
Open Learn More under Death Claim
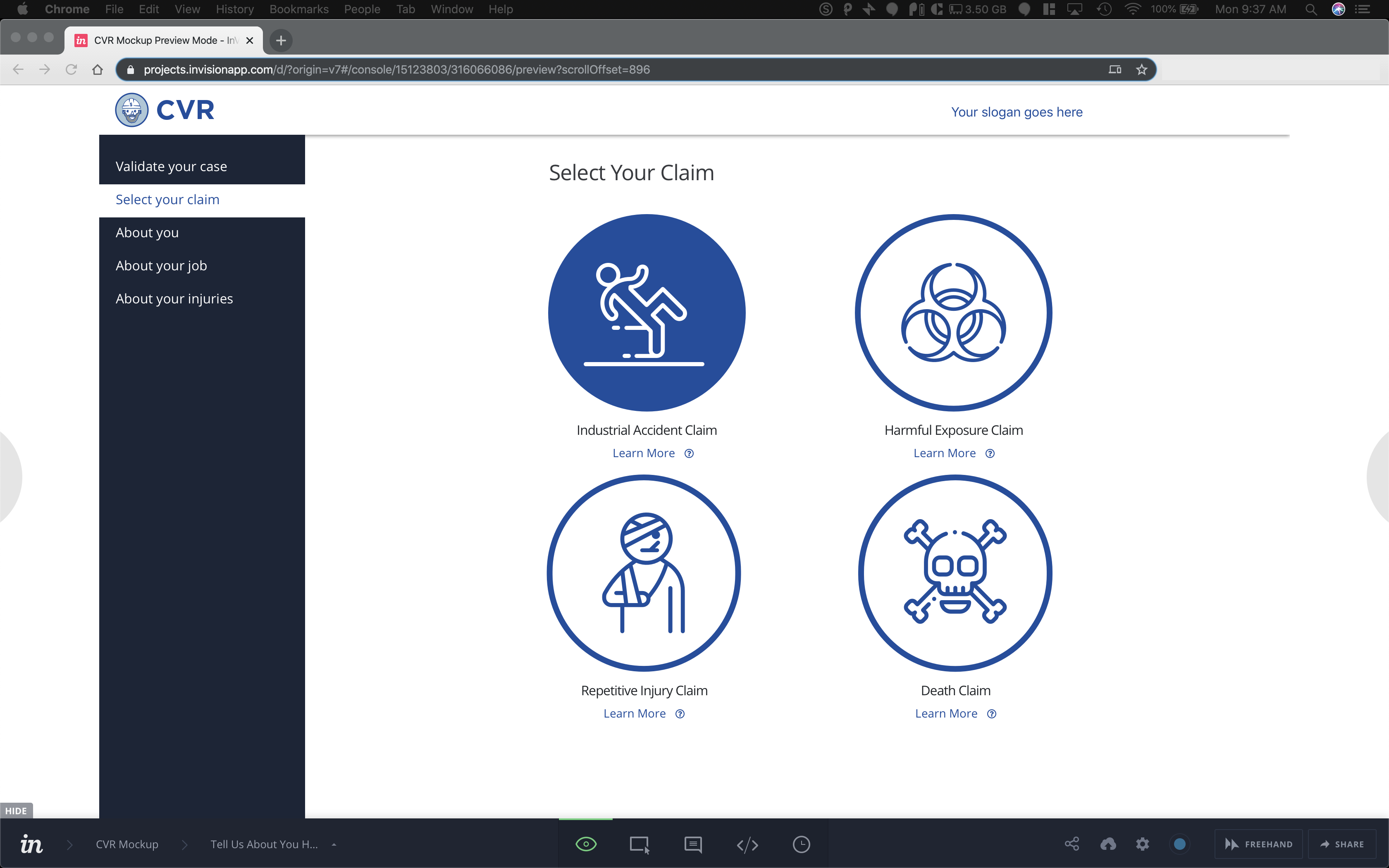pyautogui.click(x=946, y=713)
